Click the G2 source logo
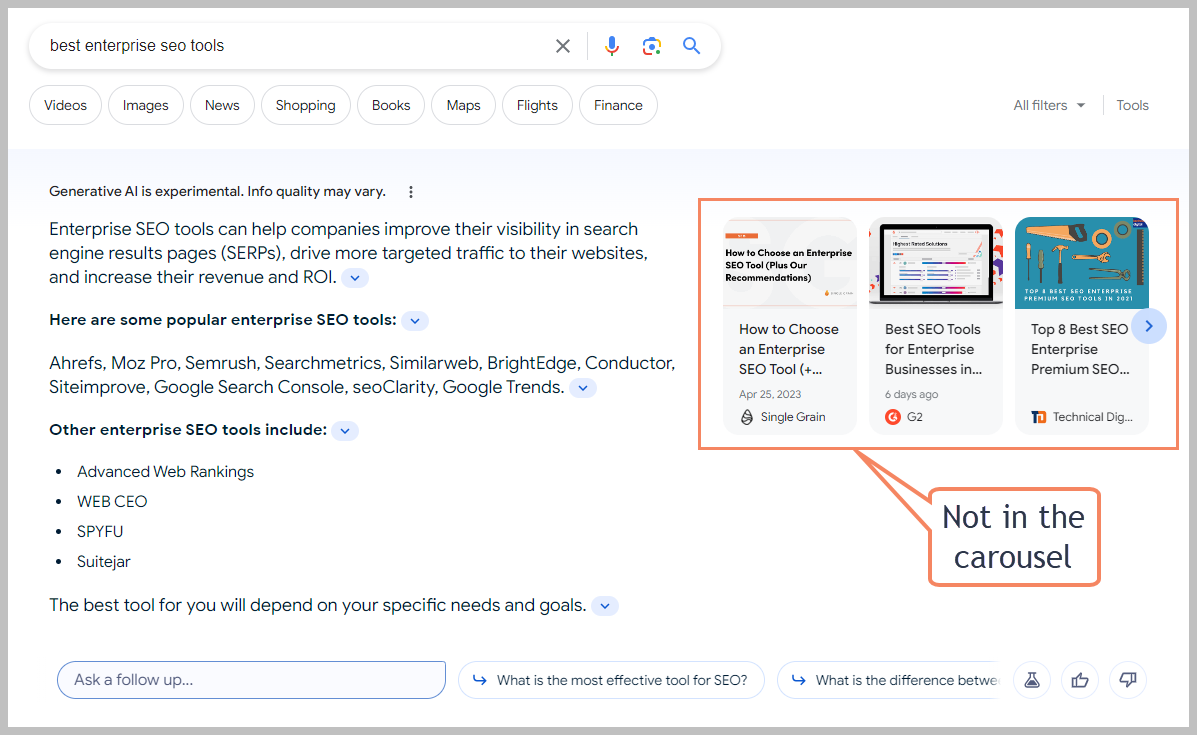1197x735 pixels. pyautogui.click(x=892, y=417)
